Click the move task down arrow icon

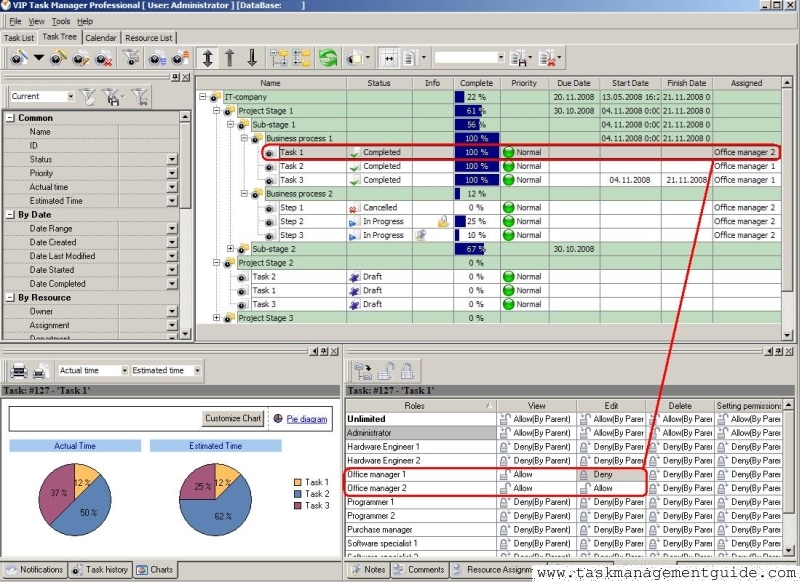252,58
